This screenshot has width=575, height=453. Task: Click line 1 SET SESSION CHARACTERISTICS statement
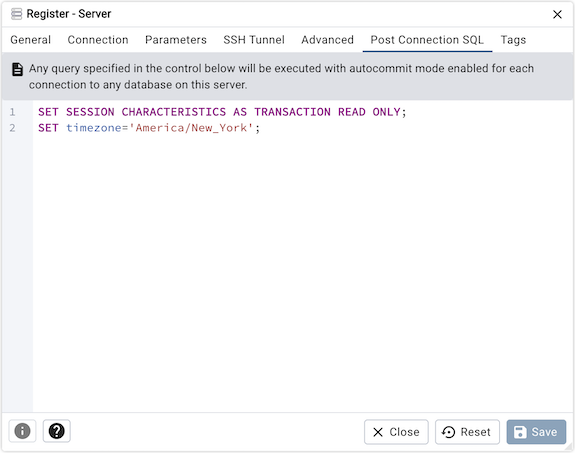222,112
